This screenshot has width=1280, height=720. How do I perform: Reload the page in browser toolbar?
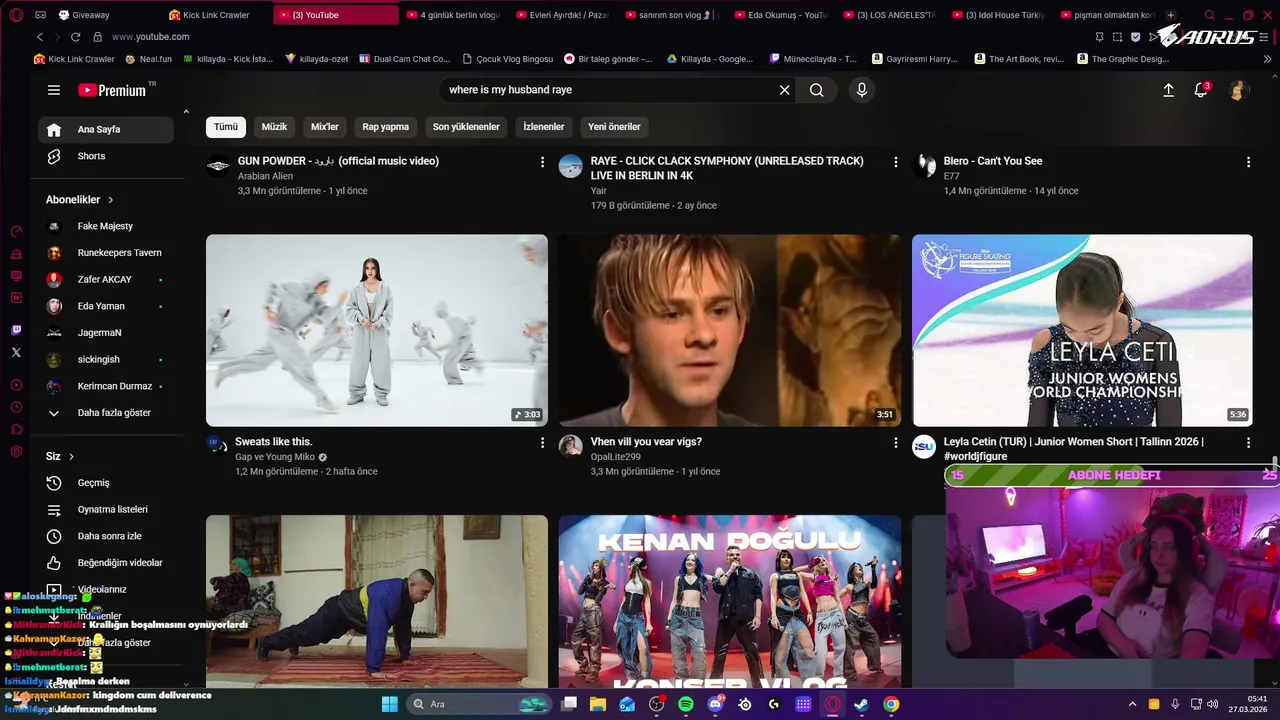[x=76, y=37]
